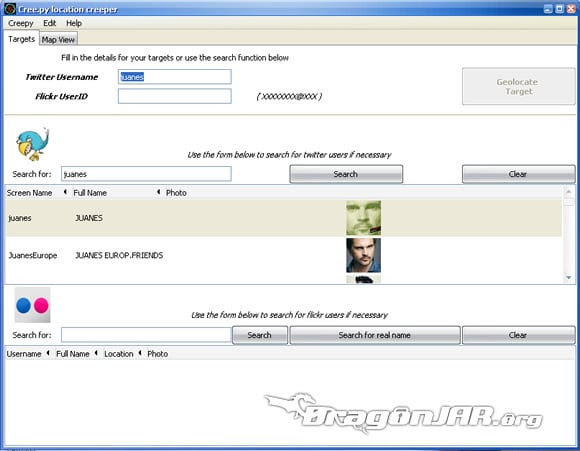Click the green-tinted juanes profile photo

click(363, 218)
